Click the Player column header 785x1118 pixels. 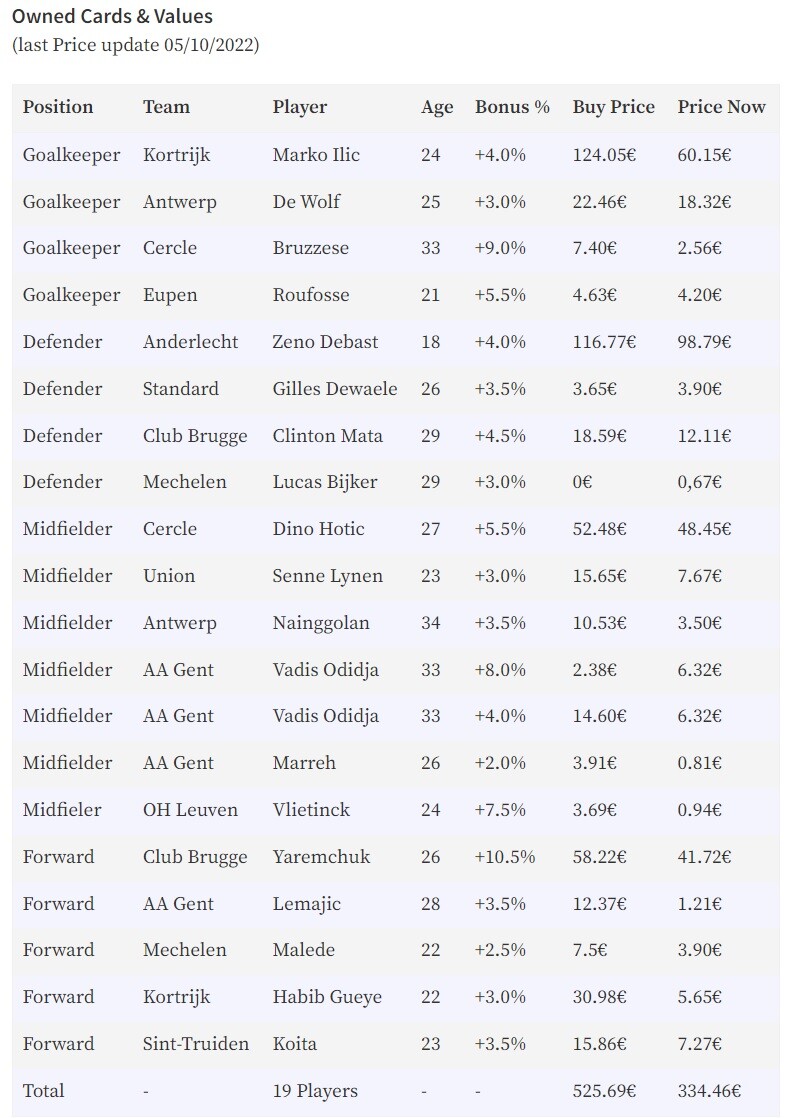pyautogui.click(x=299, y=108)
